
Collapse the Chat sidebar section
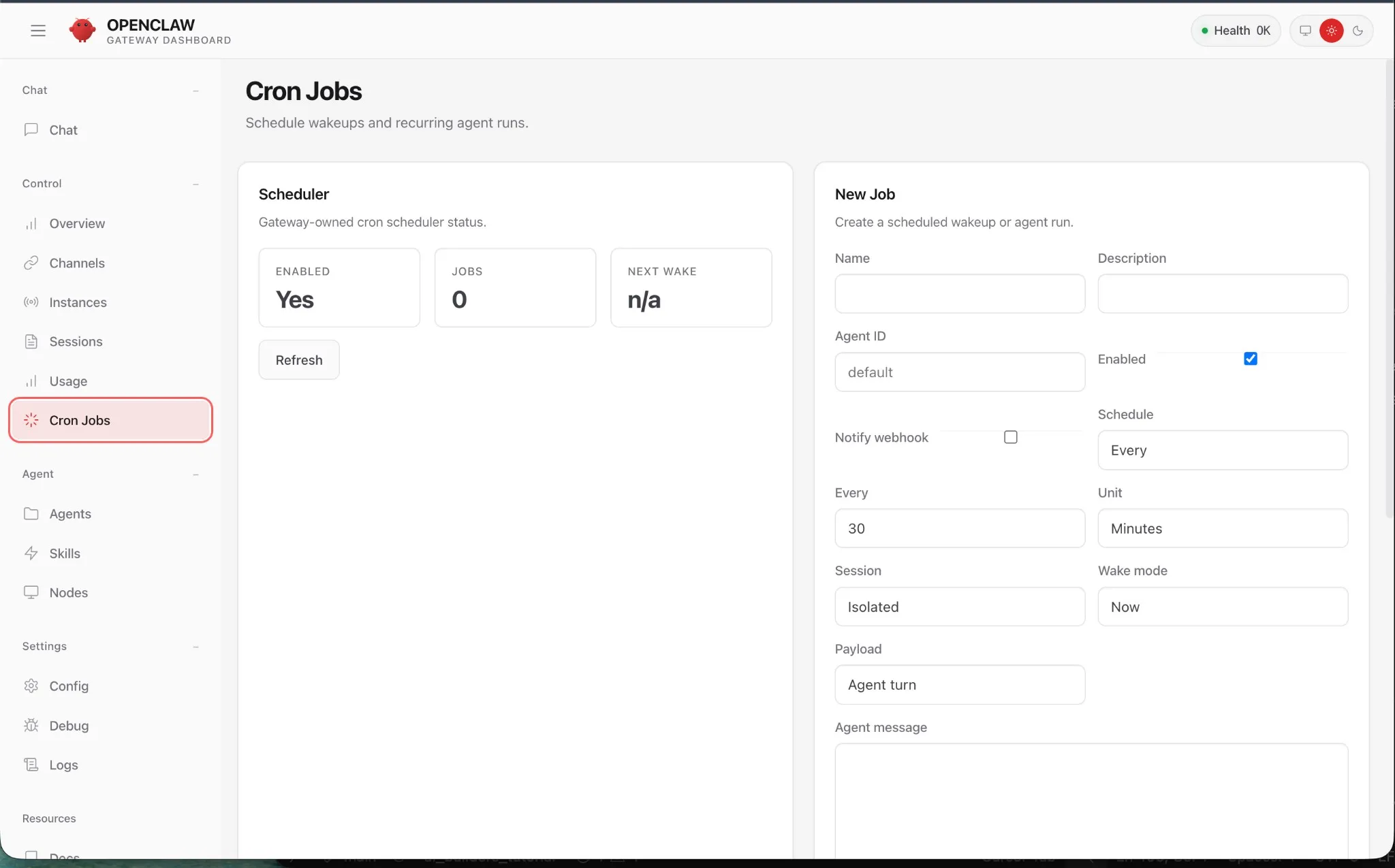(x=195, y=91)
